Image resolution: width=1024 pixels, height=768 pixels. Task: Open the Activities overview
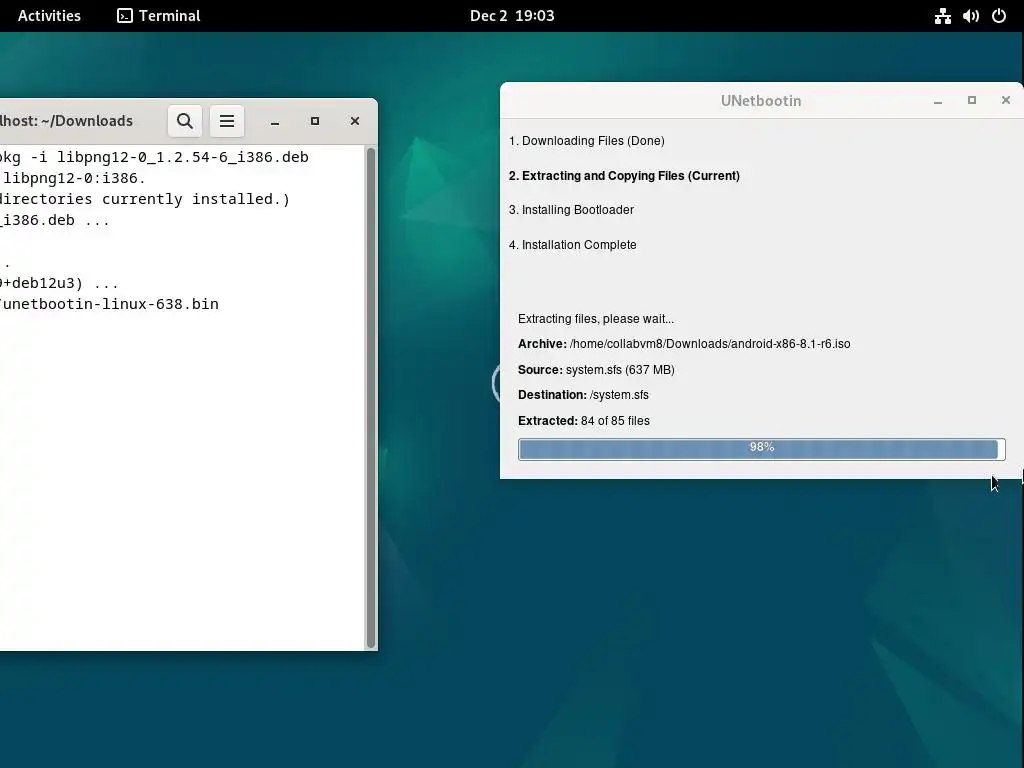point(49,16)
